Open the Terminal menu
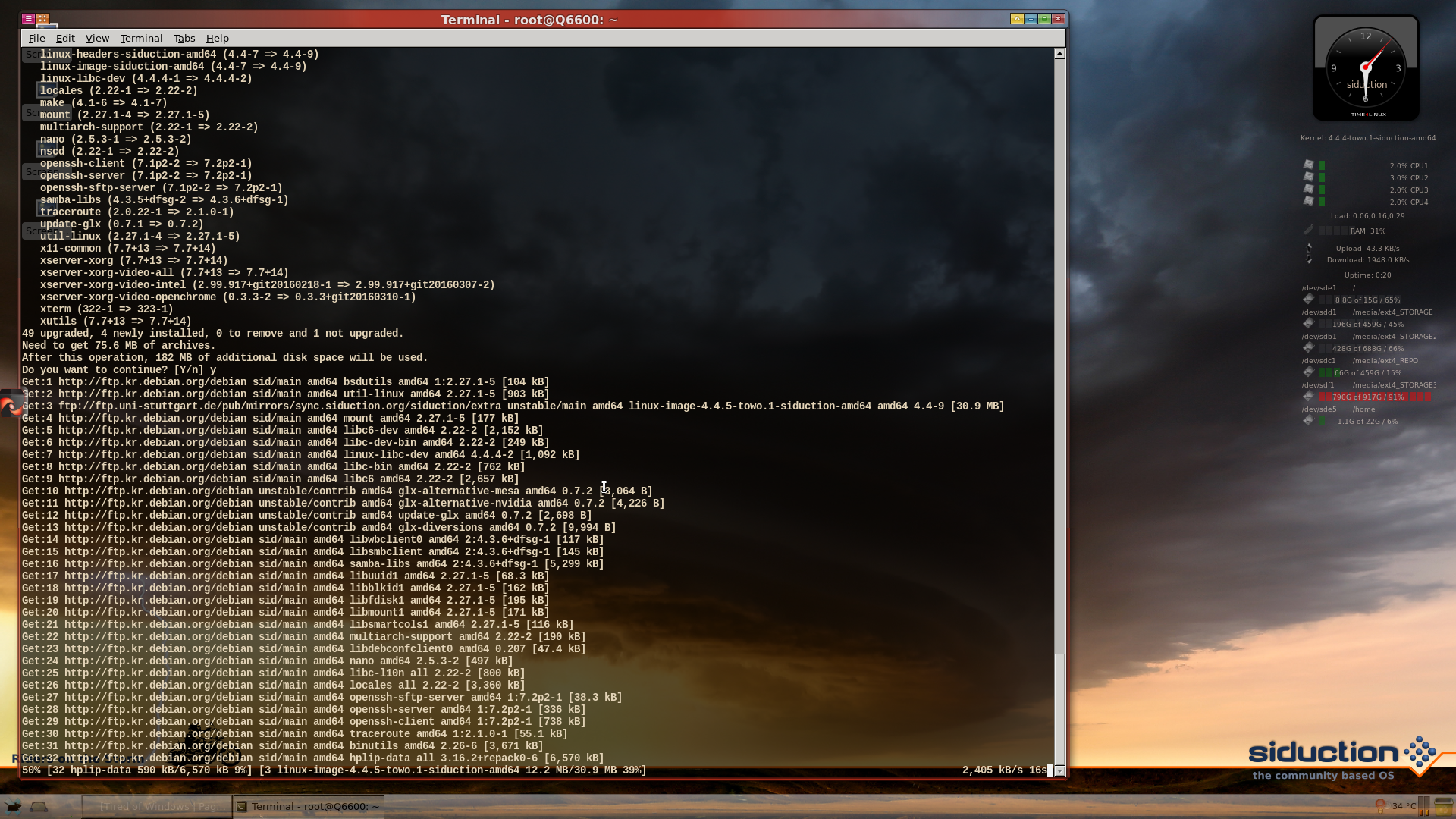 tap(141, 38)
